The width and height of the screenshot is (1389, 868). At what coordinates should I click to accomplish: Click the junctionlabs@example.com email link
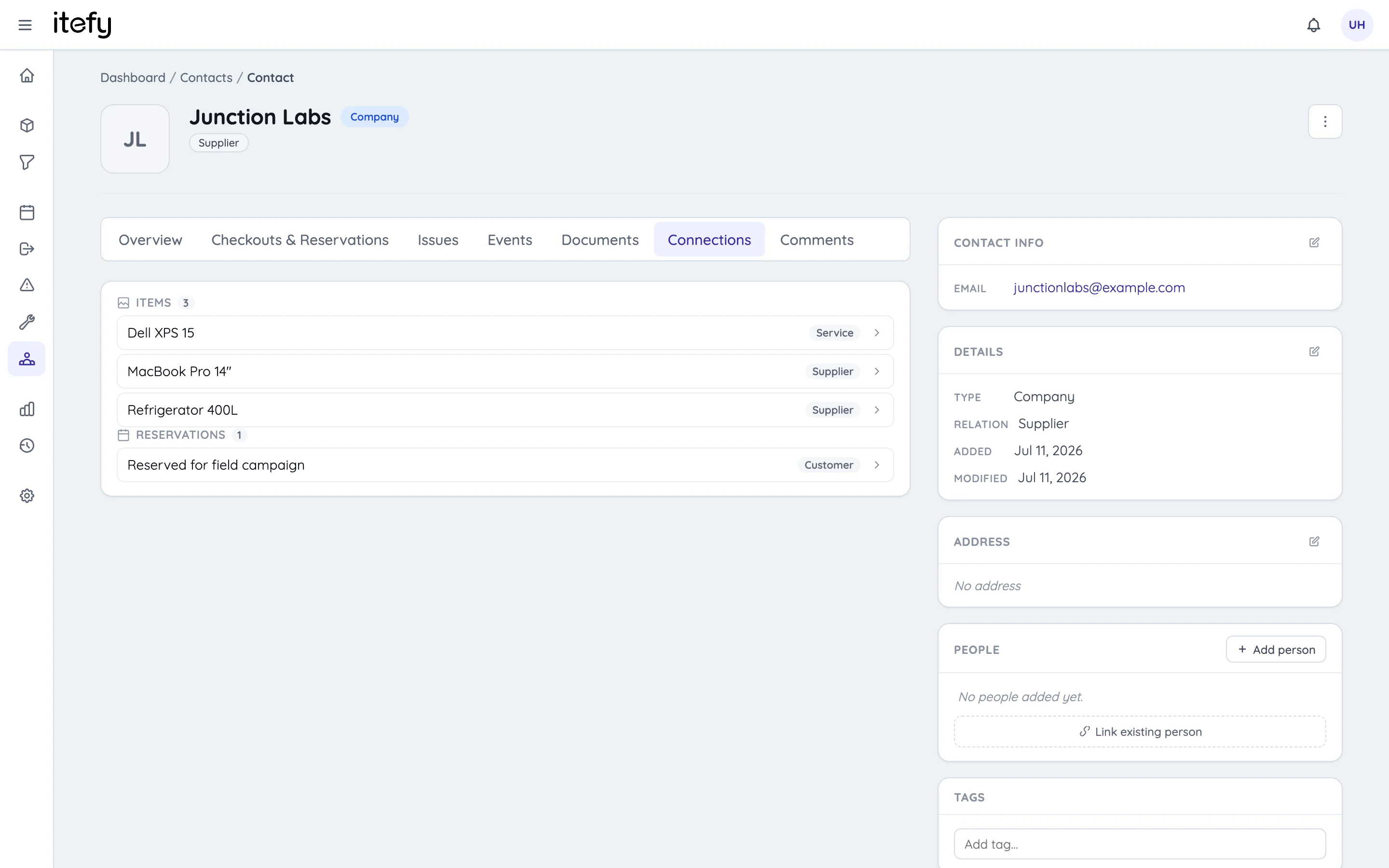point(1099,287)
